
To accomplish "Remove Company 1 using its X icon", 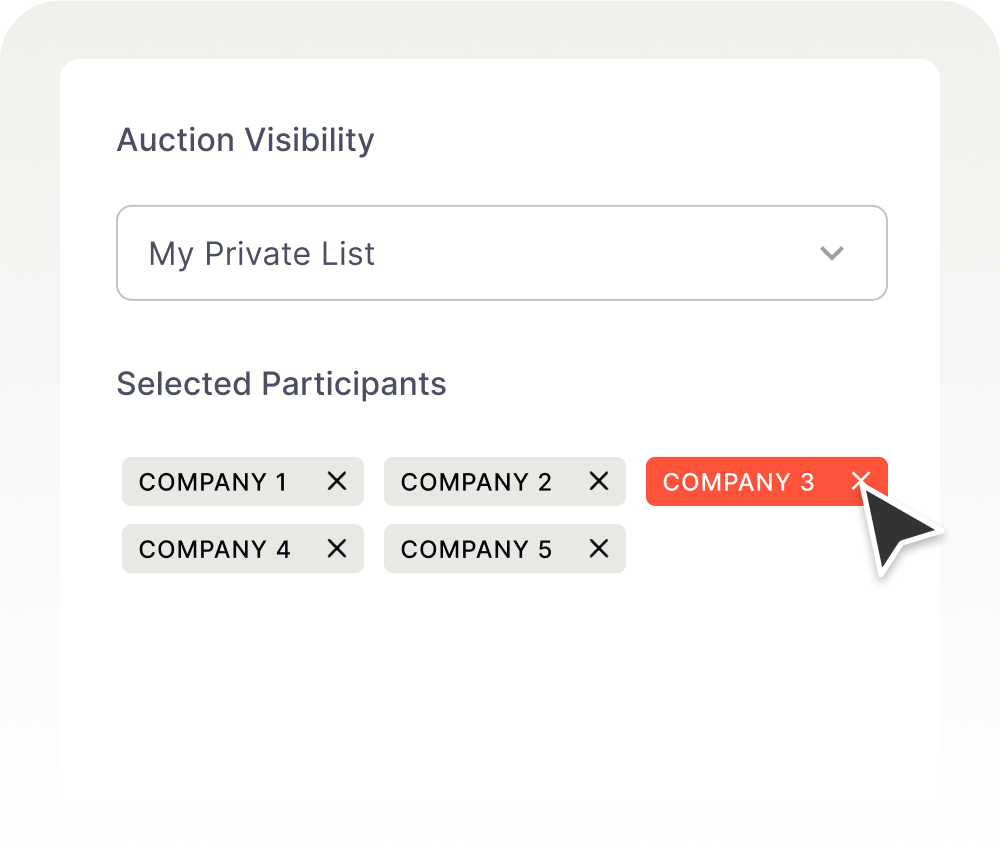I will [337, 481].
